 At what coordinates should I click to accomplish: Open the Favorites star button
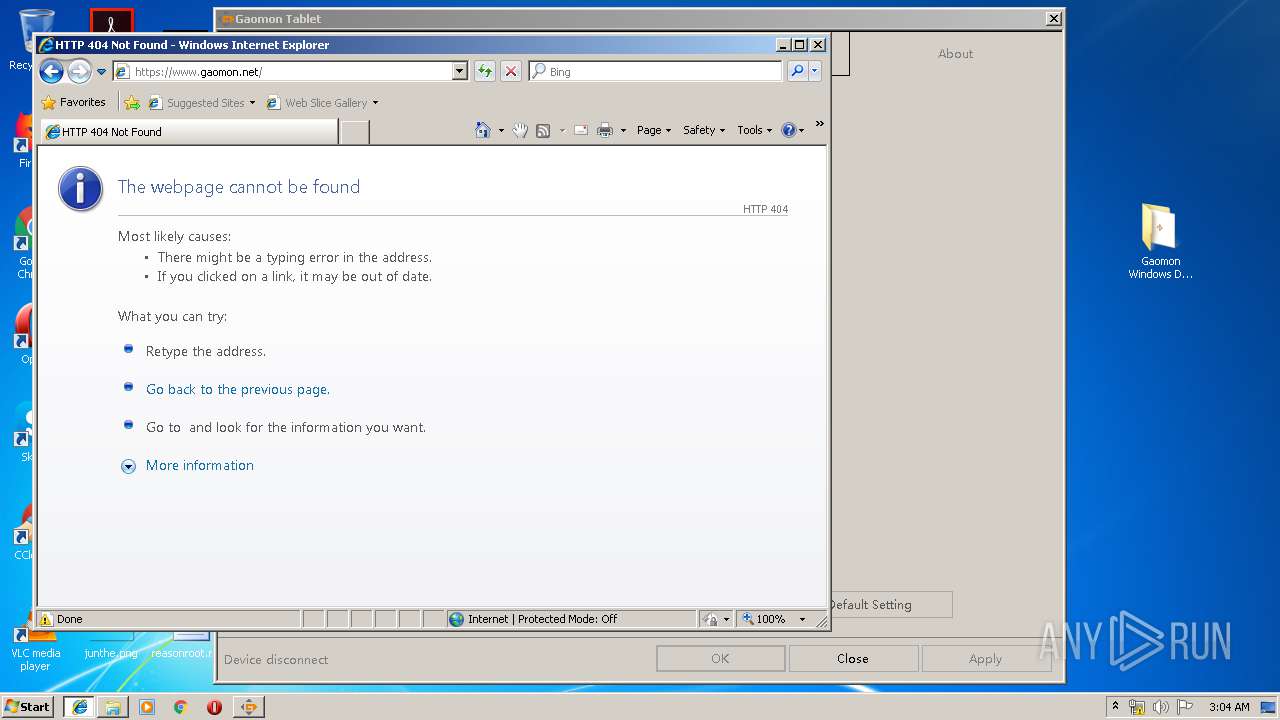(73, 102)
